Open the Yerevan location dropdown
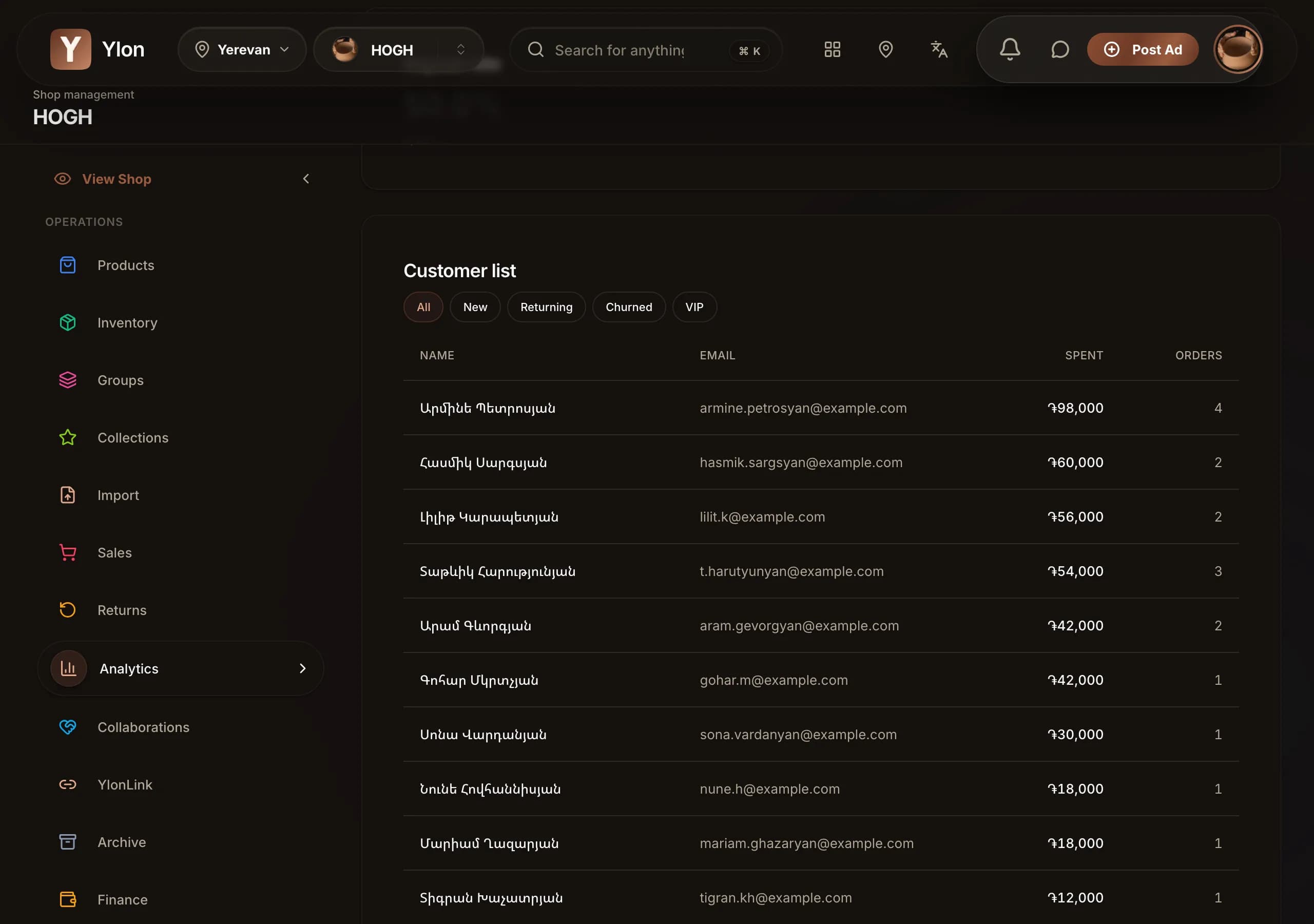 242,50
